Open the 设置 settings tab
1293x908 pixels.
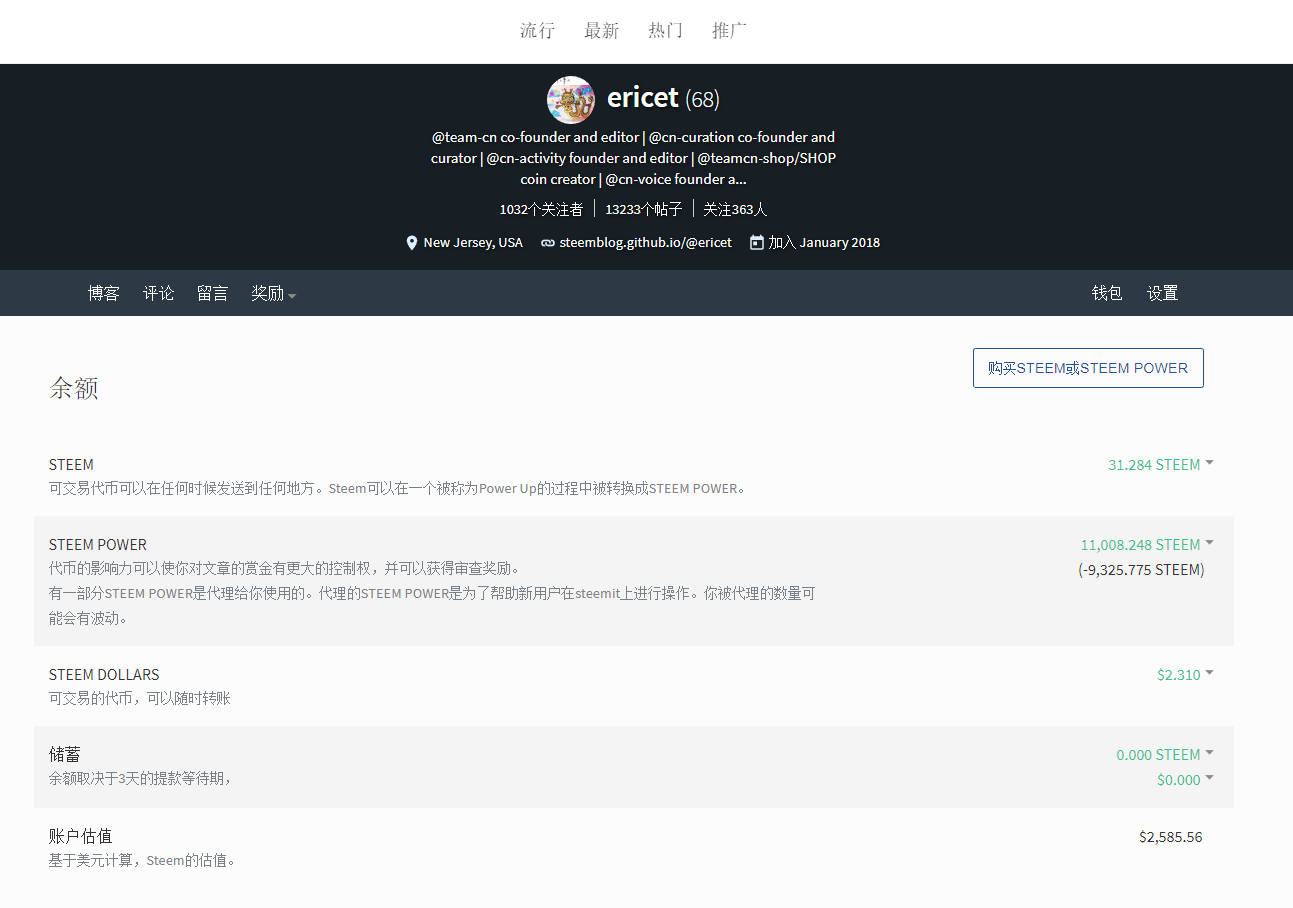(x=1163, y=293)
